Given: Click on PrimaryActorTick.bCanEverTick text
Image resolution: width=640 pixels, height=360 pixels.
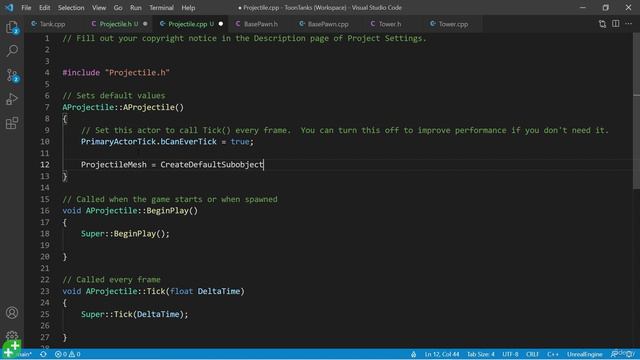Looking at the screenshot, I should (149, 142).
